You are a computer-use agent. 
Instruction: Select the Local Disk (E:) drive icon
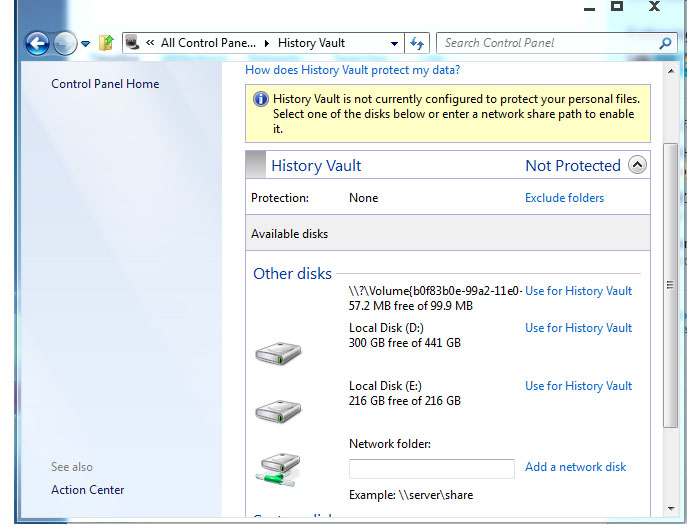[x=277, y=411]
